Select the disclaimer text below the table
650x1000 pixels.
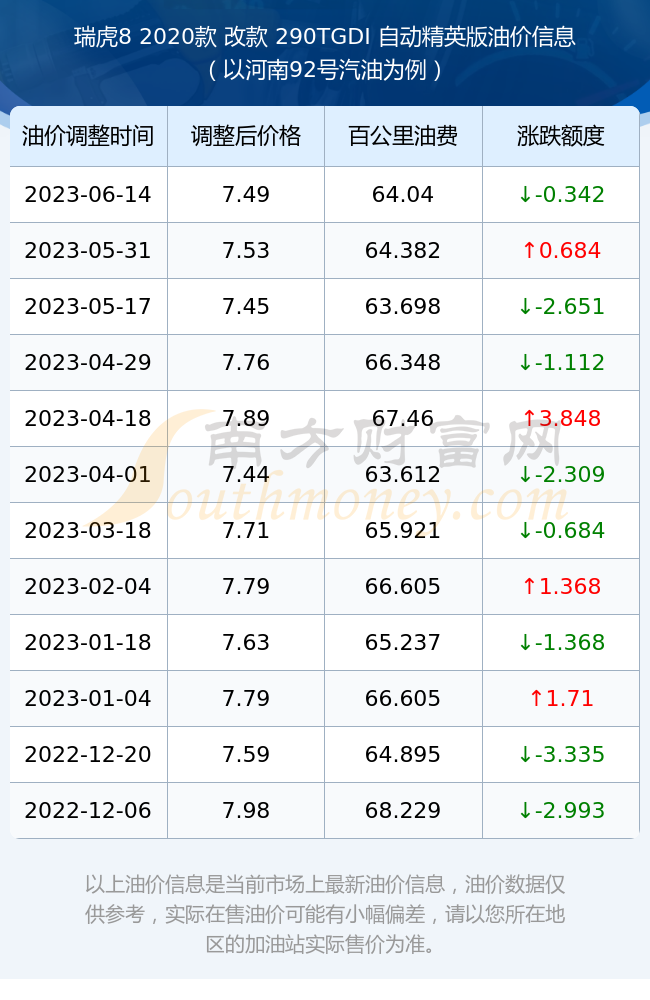(325, 914)
